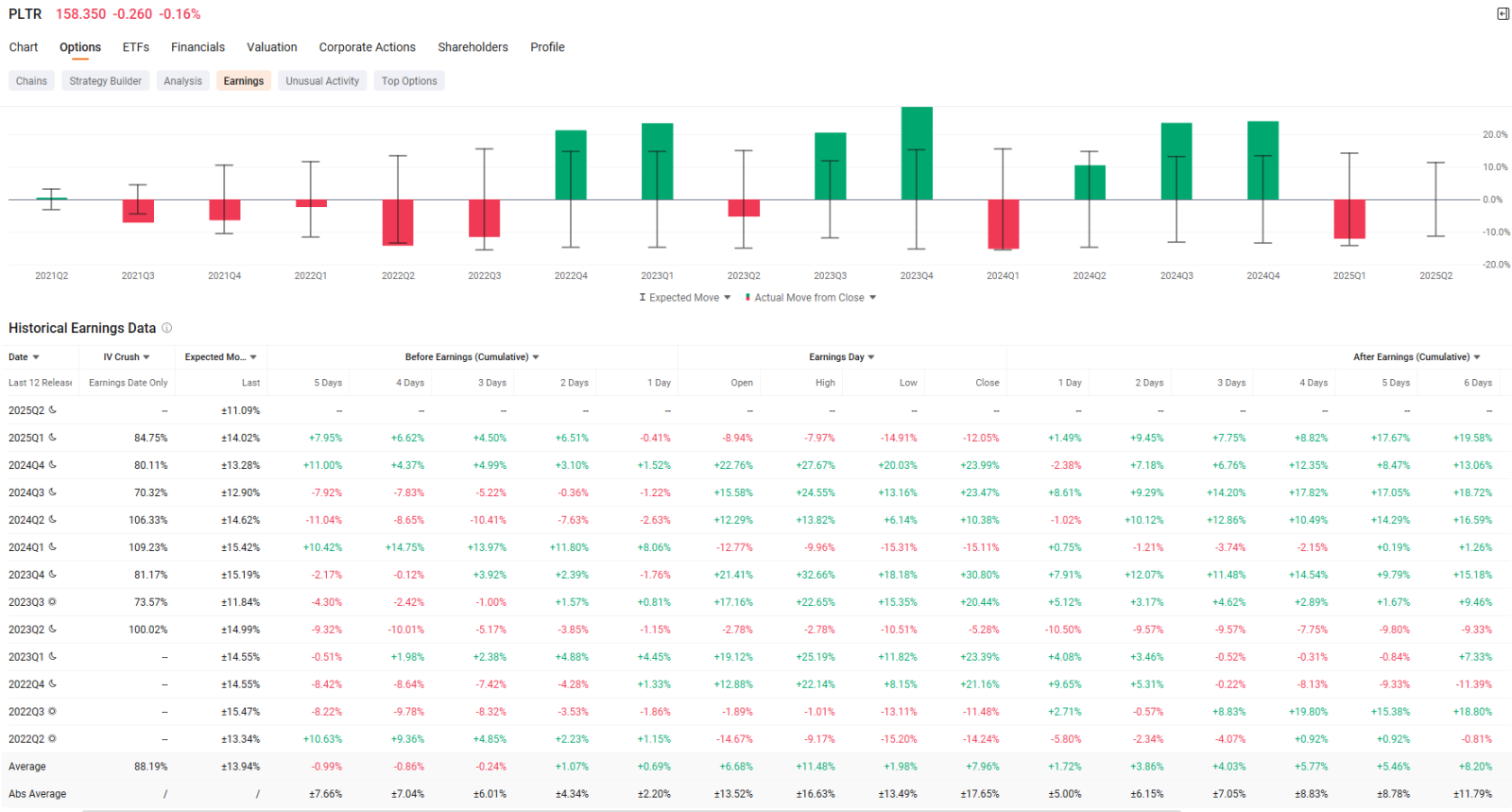The width and height of the screenshot is (1512, 812).
Task: Click the 109.23% IV Crush value
Action: pos(148,547)
